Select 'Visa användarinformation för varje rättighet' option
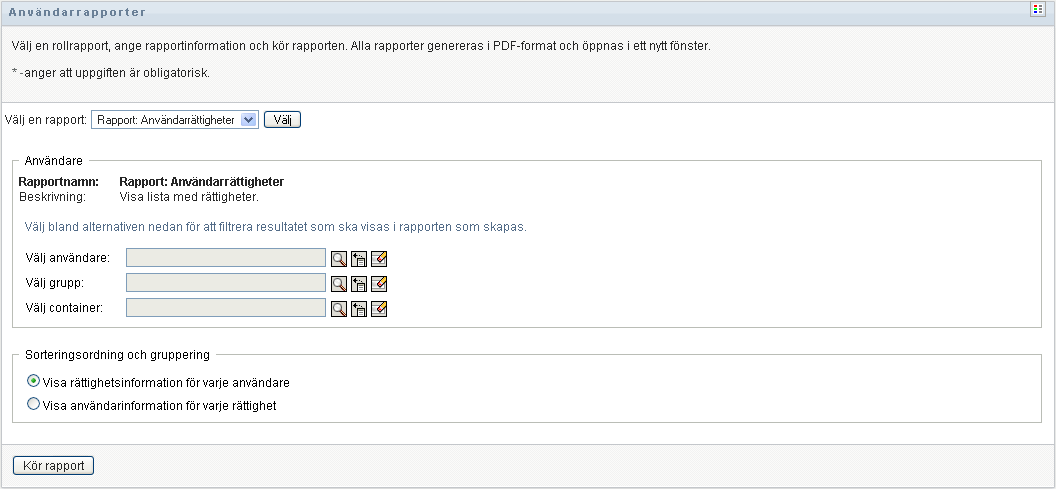 pyautogui.click(x=34, y=405)
